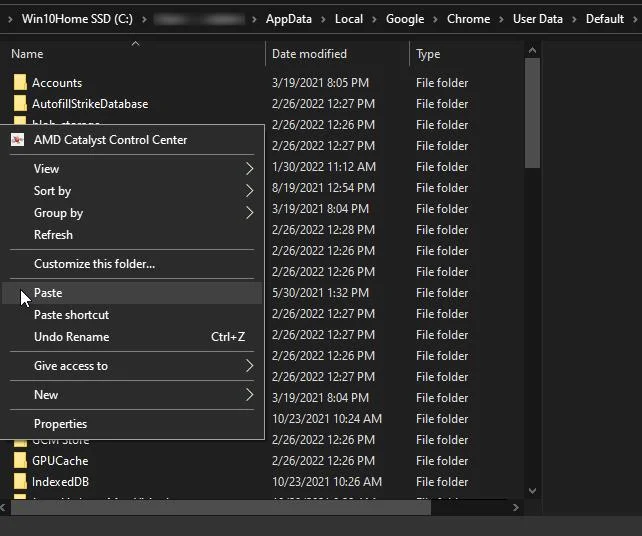The image size is (642, 536).
Task: Choose Refresh from context menu
Action: pos(132,235)
